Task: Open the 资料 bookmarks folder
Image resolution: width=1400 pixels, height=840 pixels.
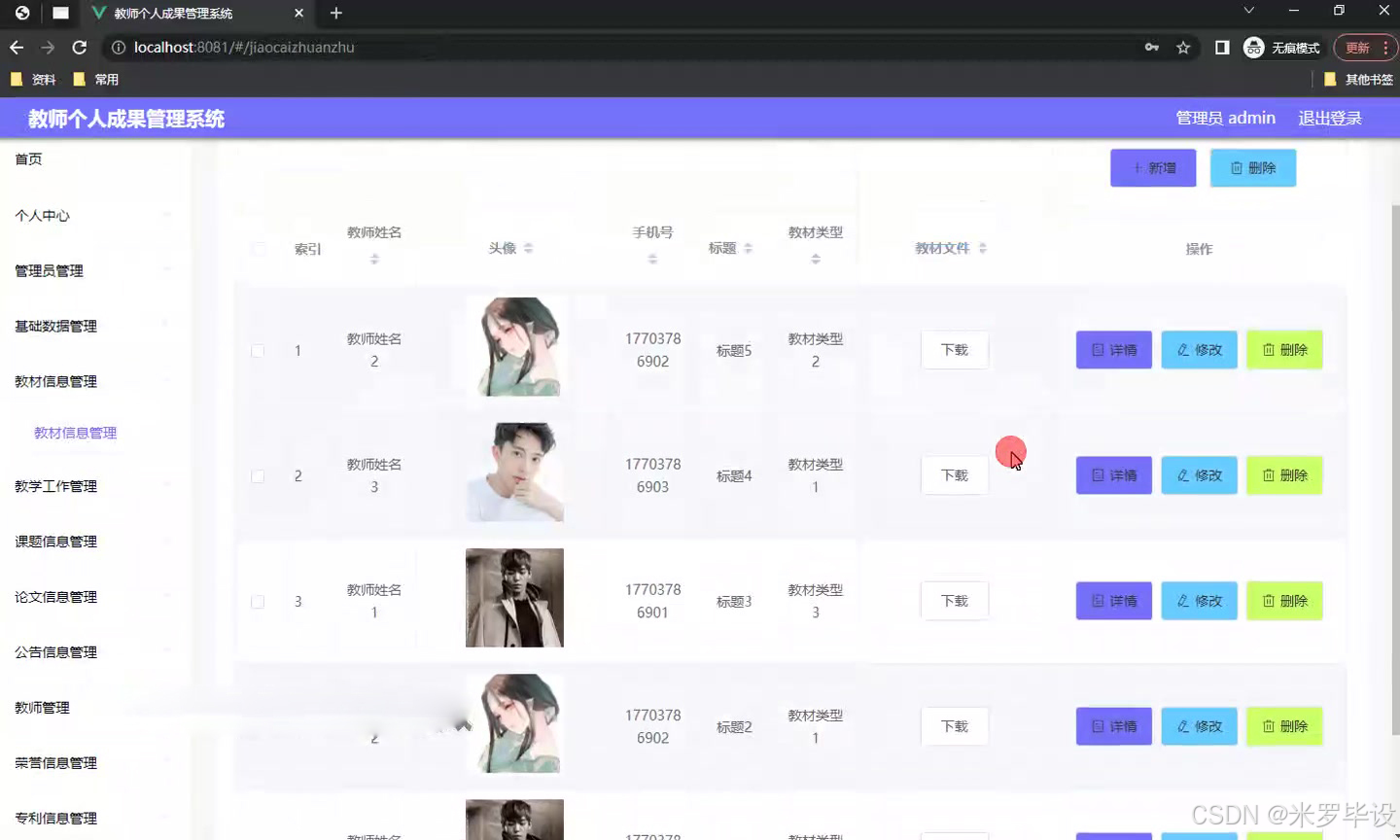Action: pyautogui.click(x=33, y=80)
